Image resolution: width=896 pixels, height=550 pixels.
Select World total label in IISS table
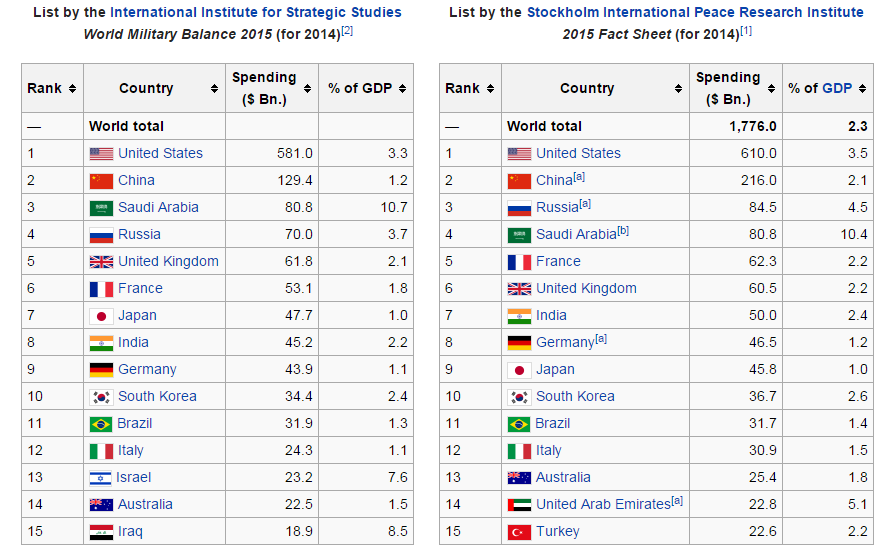click(126, 126)
